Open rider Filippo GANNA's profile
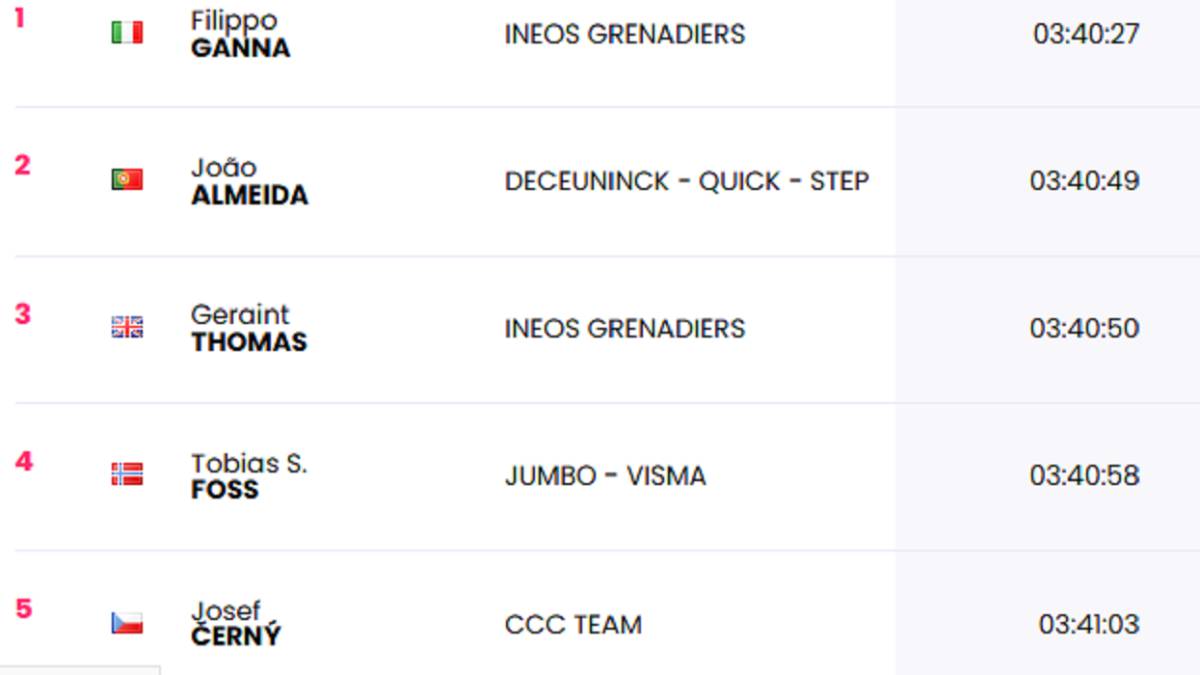Screen dimensions: 1200x675 tap(241, 34)
